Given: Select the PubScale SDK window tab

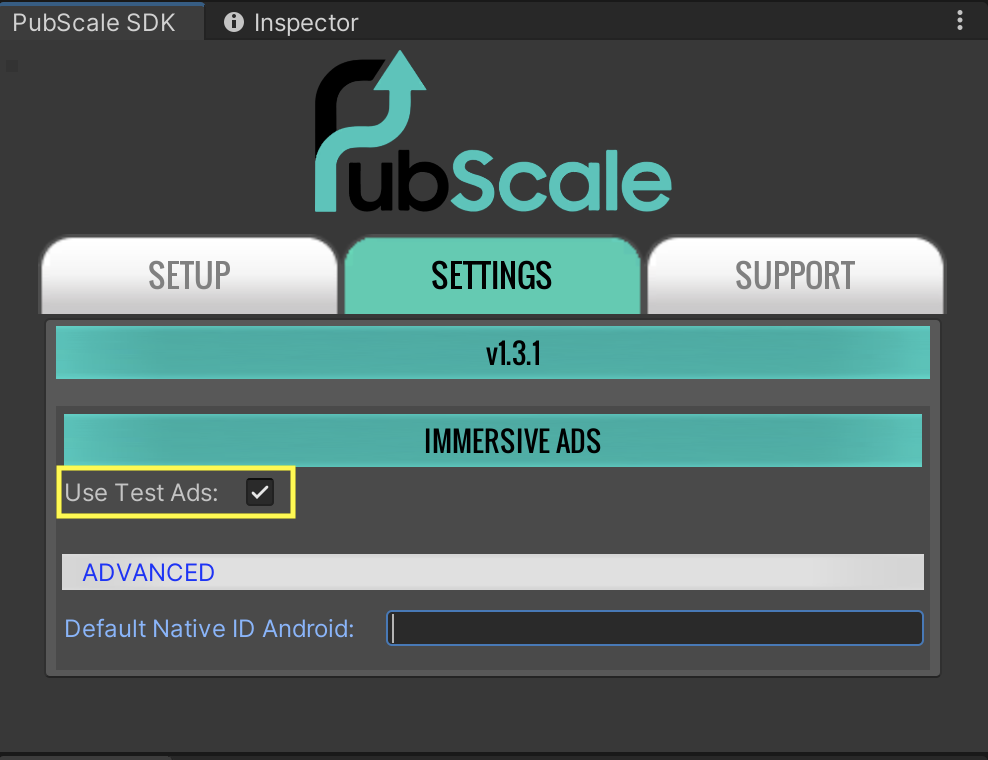Looking at the screenshot, I should point(94,22).
